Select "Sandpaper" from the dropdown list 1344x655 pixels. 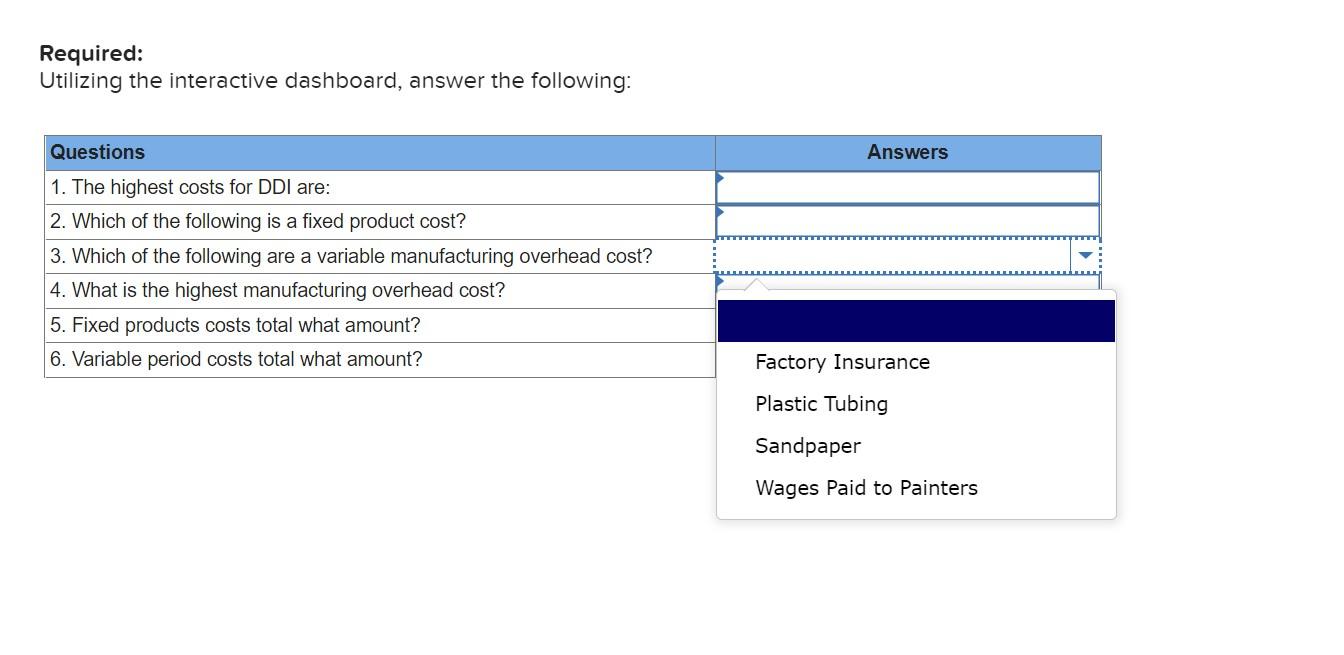pyautogui.click(x=808, y=445)
